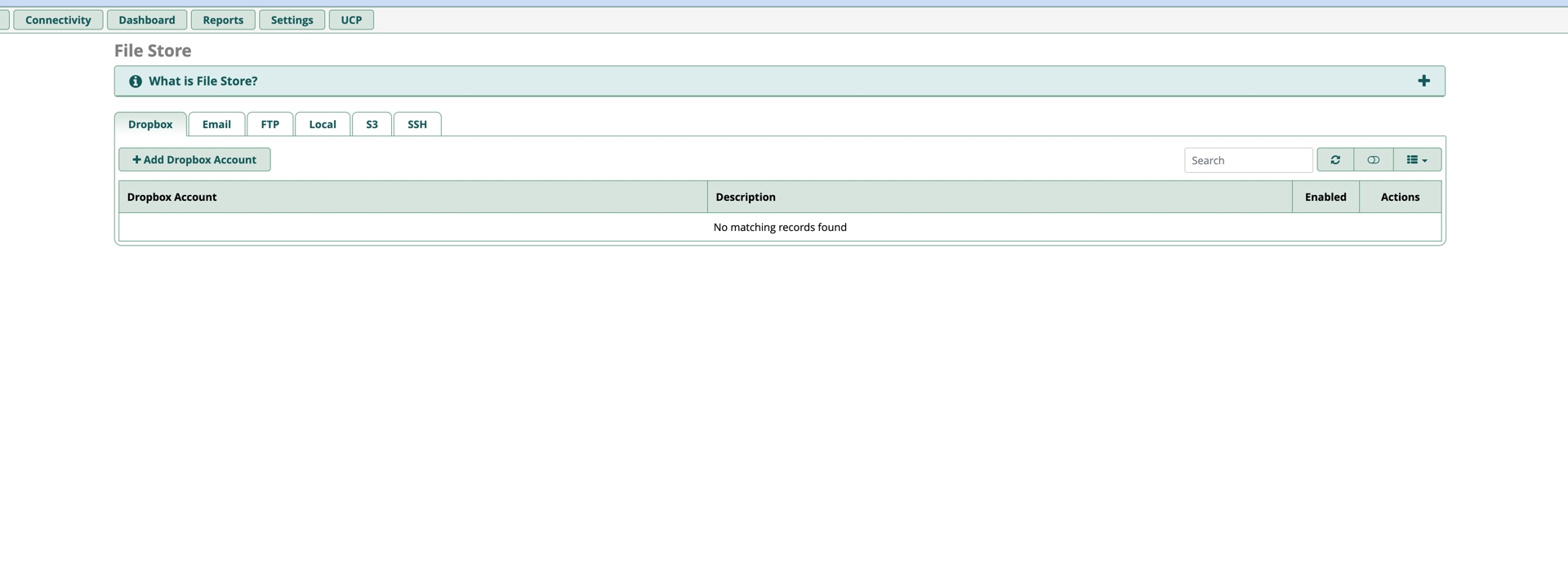Viewport: 1568px width, 573px height.
Task: Go to the SSH tab
Action: pyautogui.click(x=417, y=124)
